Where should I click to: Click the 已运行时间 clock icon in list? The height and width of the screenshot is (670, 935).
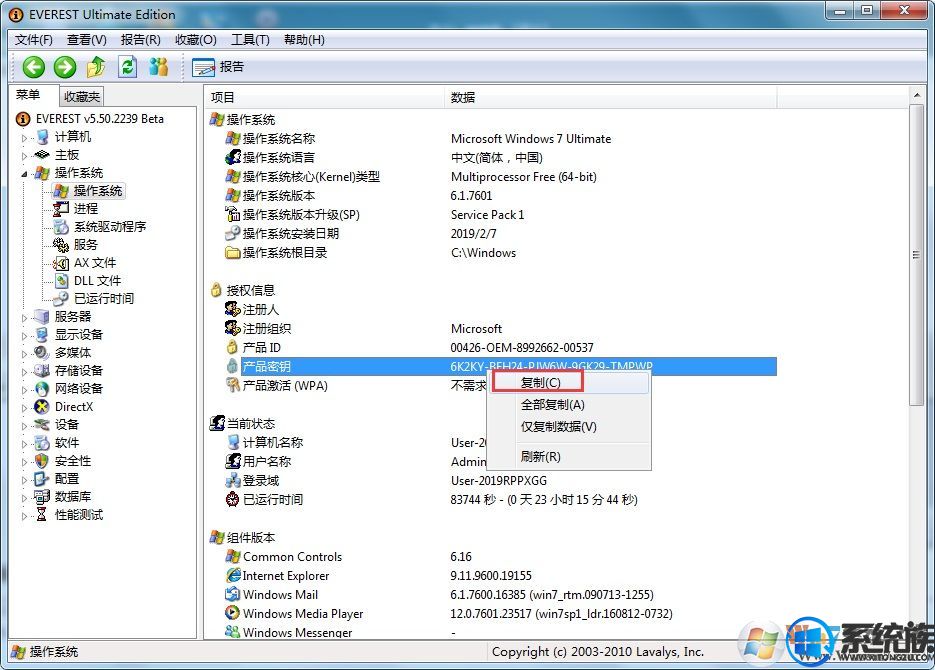pos(233,499)
